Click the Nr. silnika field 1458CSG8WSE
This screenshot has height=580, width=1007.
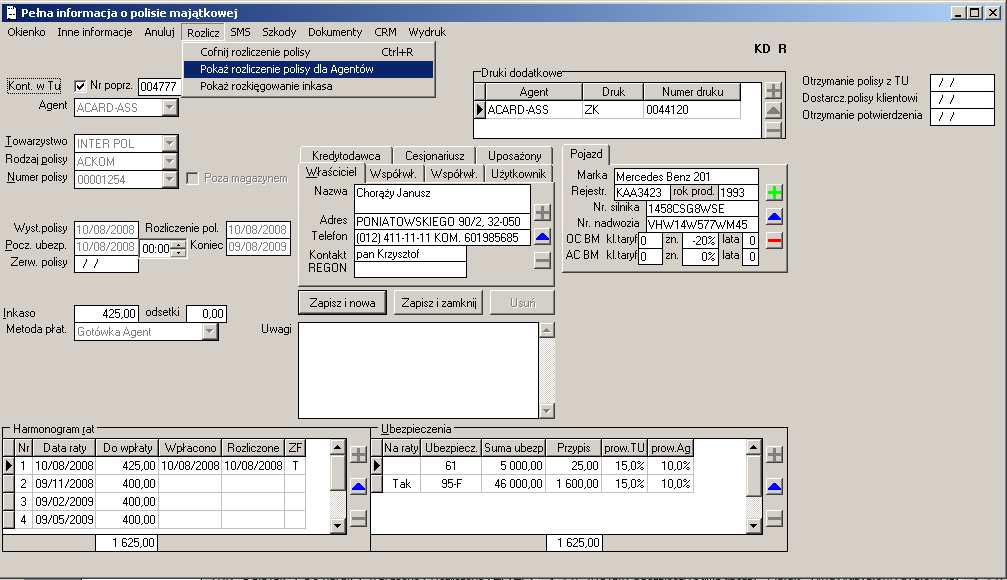click(x=702, y=208)
